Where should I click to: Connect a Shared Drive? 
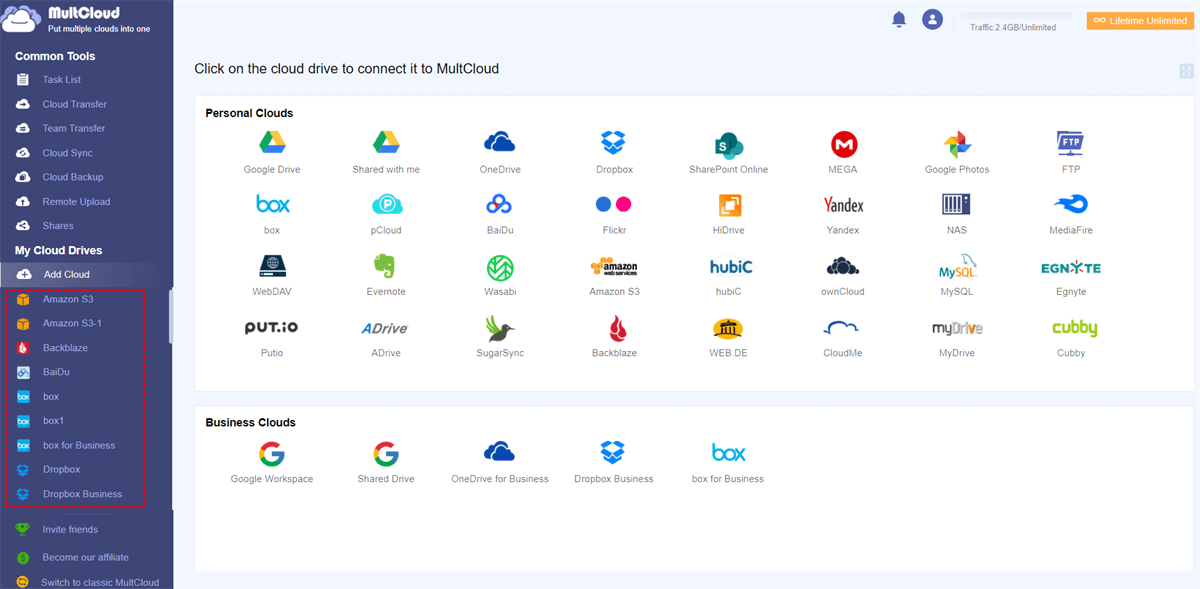click(x=386, y=463)
